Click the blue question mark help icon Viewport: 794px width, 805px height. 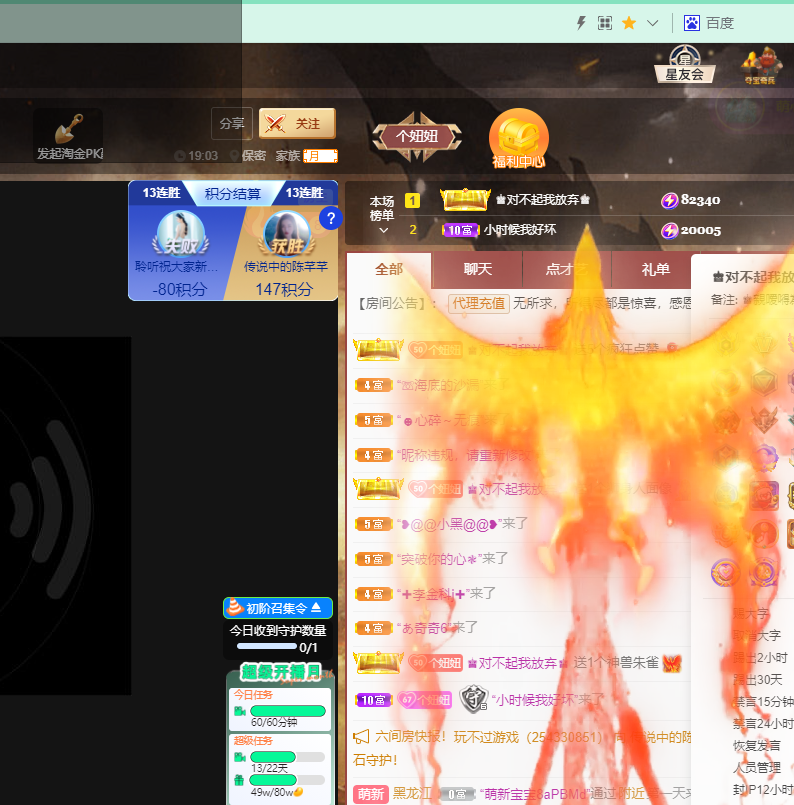pos(331,218)
